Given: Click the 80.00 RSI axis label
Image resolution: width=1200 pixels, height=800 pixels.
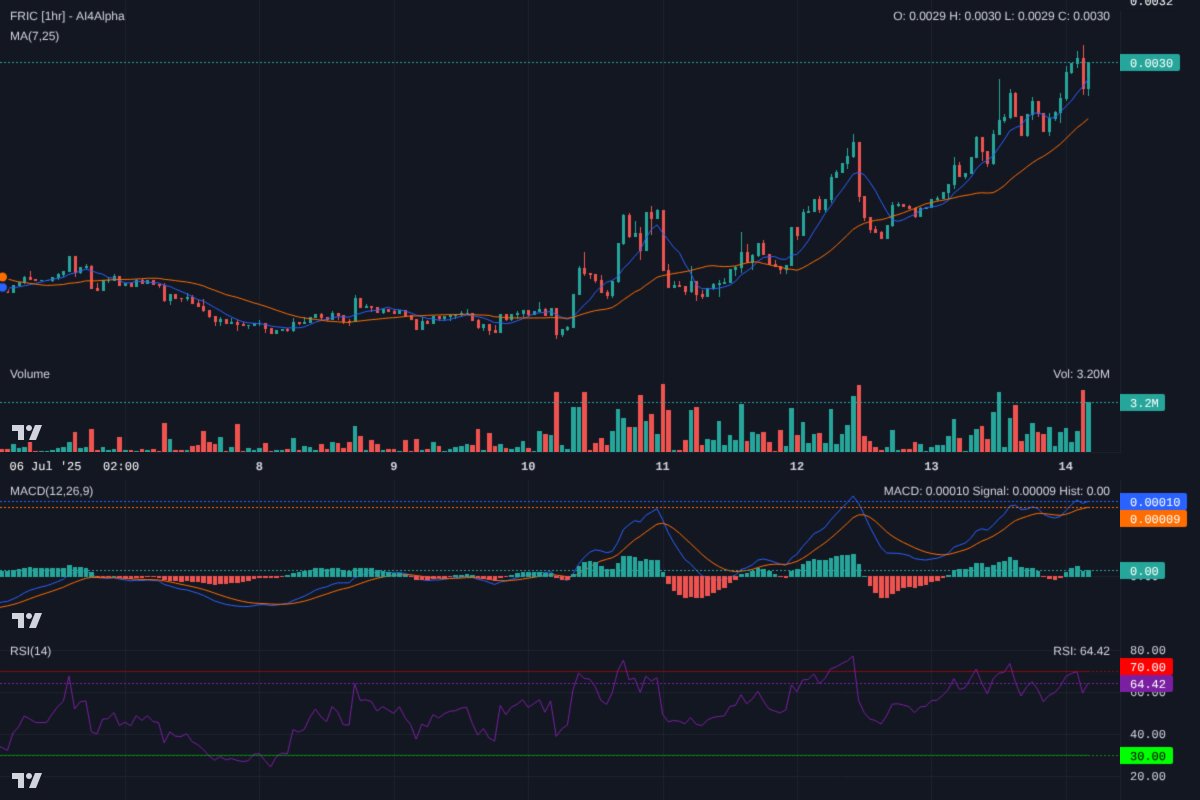Looking at the screenshot, I should tap(1148, 650).
